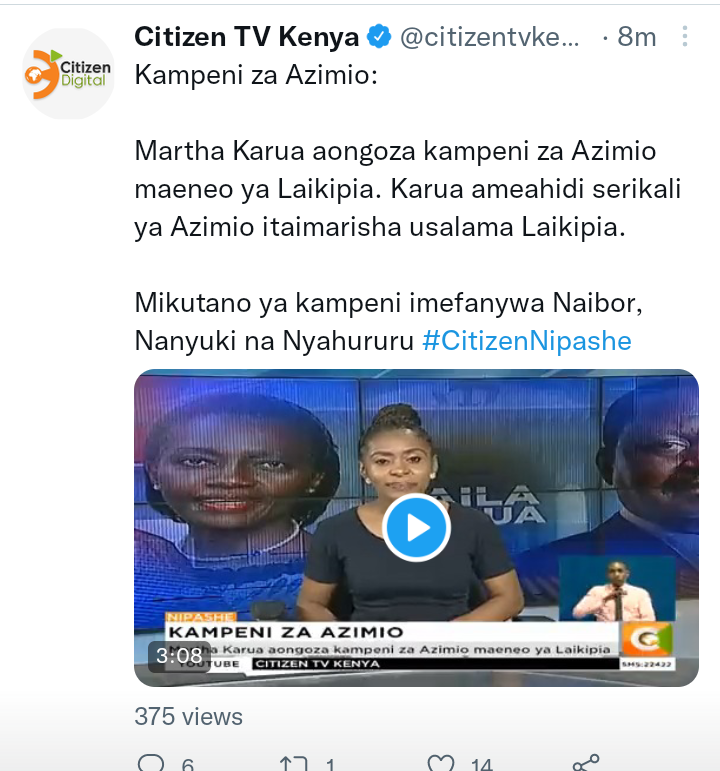Click the Citizen TV Kenya account name

coord(246,37)
